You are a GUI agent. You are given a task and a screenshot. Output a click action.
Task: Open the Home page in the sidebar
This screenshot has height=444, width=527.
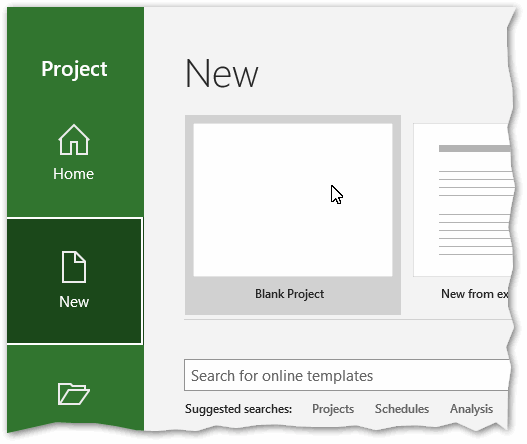click(x=74, y=153)
